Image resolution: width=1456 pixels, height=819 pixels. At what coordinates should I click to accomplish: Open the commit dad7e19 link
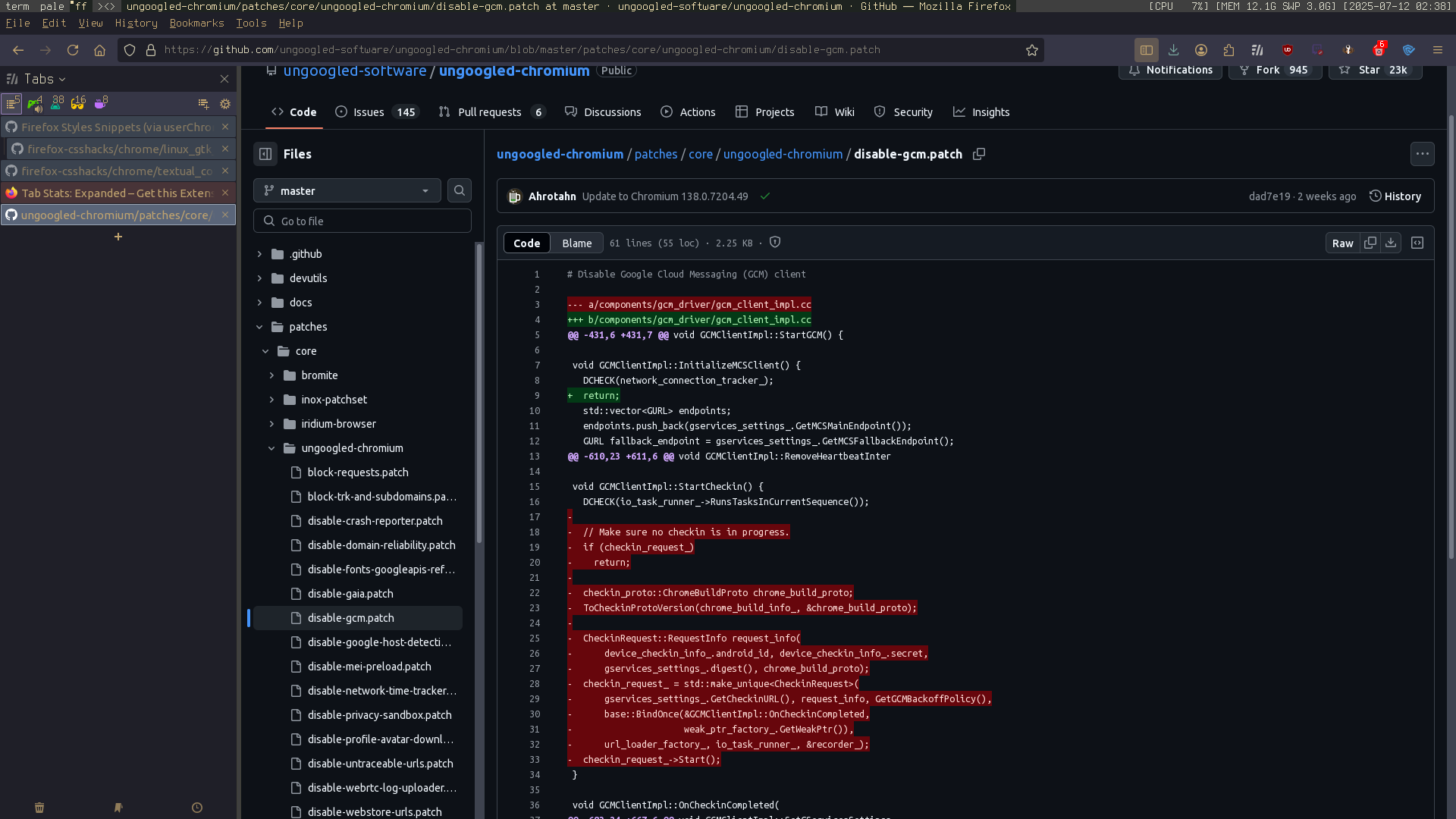1269,196
